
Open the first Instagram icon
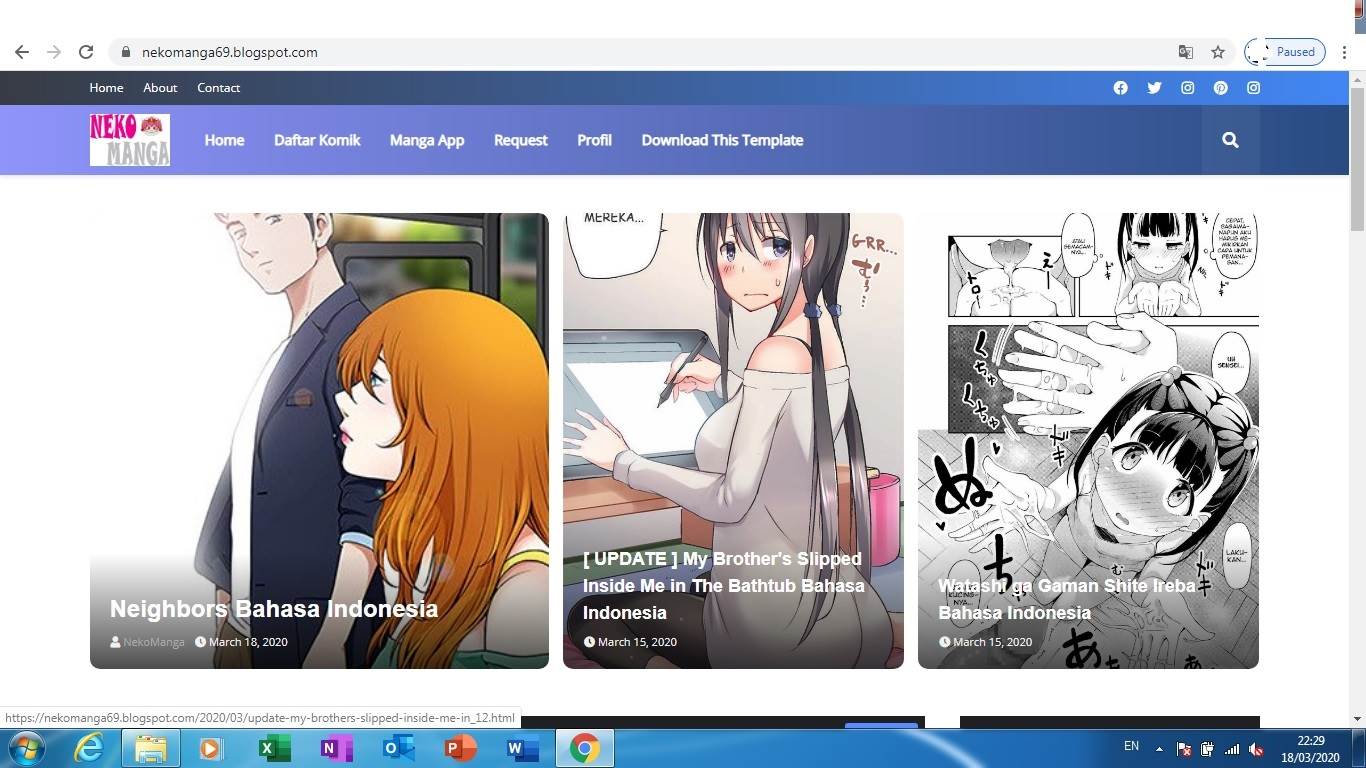pyautogui.click(x=1187, y=88)
